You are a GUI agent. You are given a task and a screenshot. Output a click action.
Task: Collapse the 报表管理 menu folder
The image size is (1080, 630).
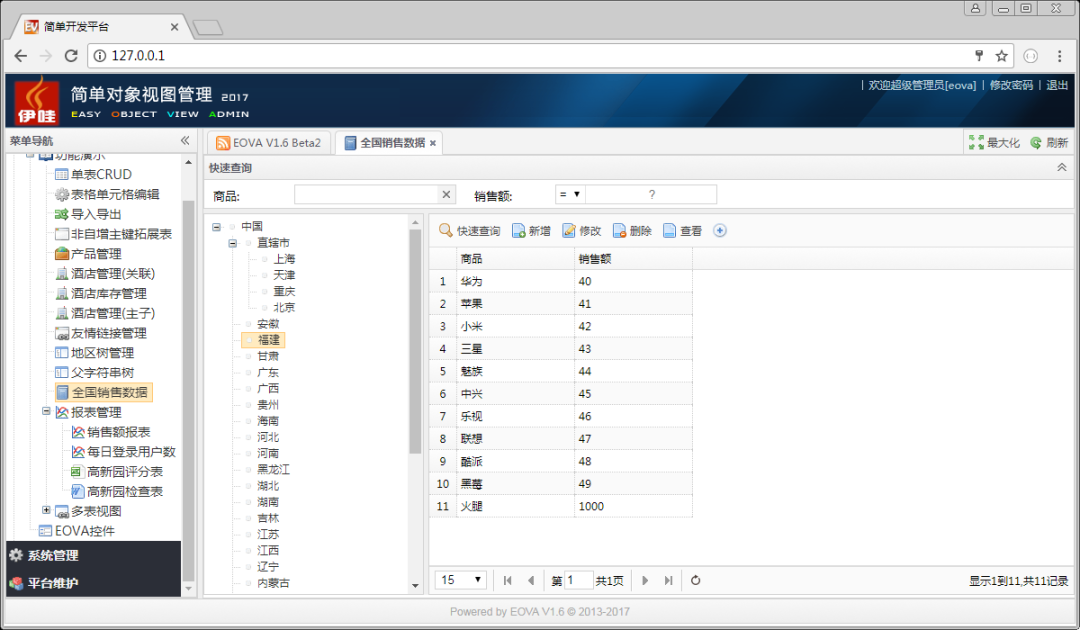46,411
